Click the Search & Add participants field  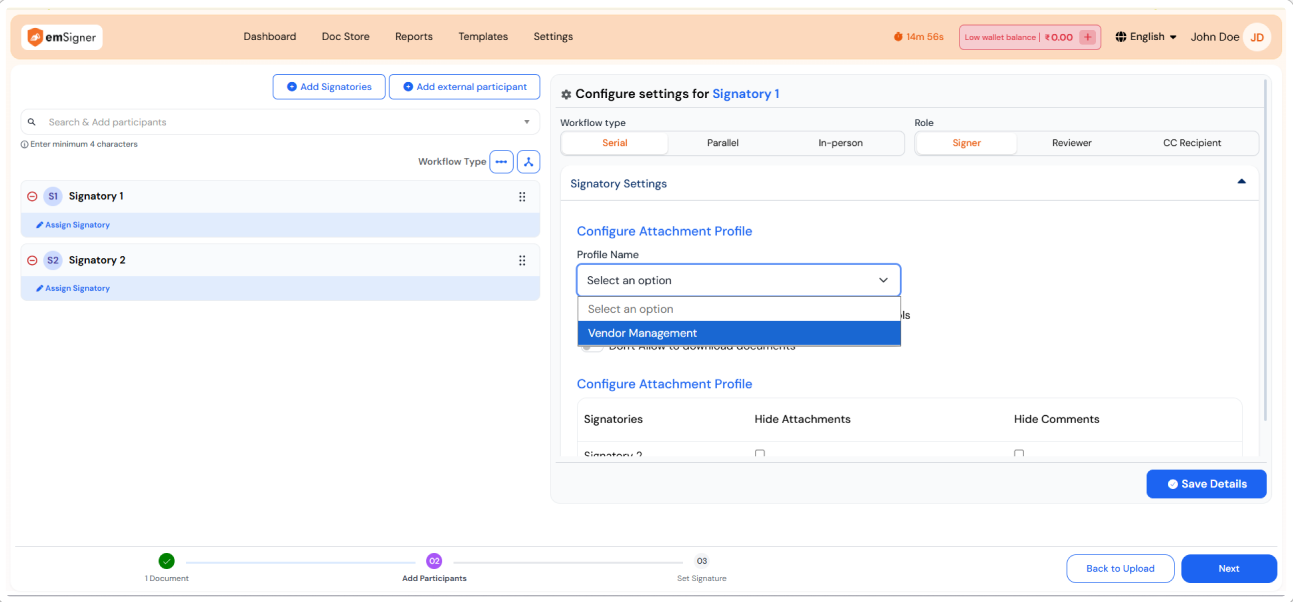[x=280, y=122]
